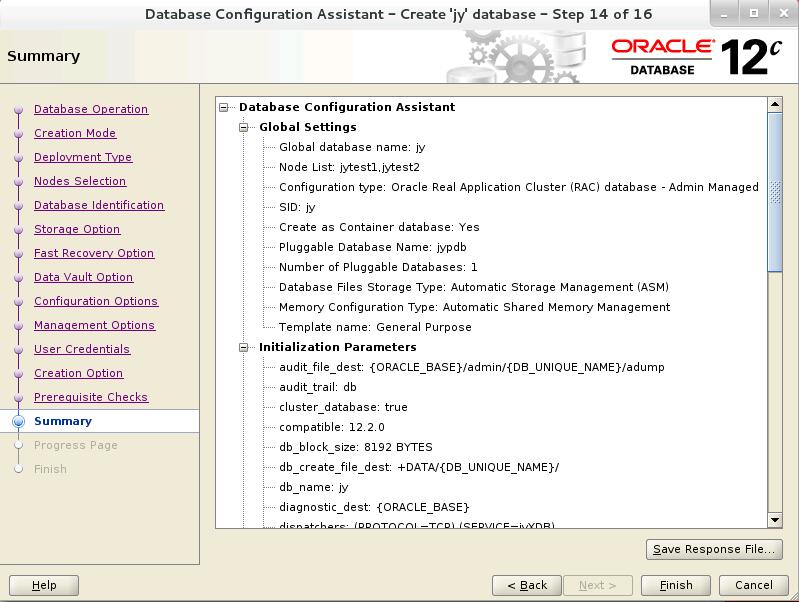Go back with the Back button
The image size is (799, 602).
coord(527,585)
